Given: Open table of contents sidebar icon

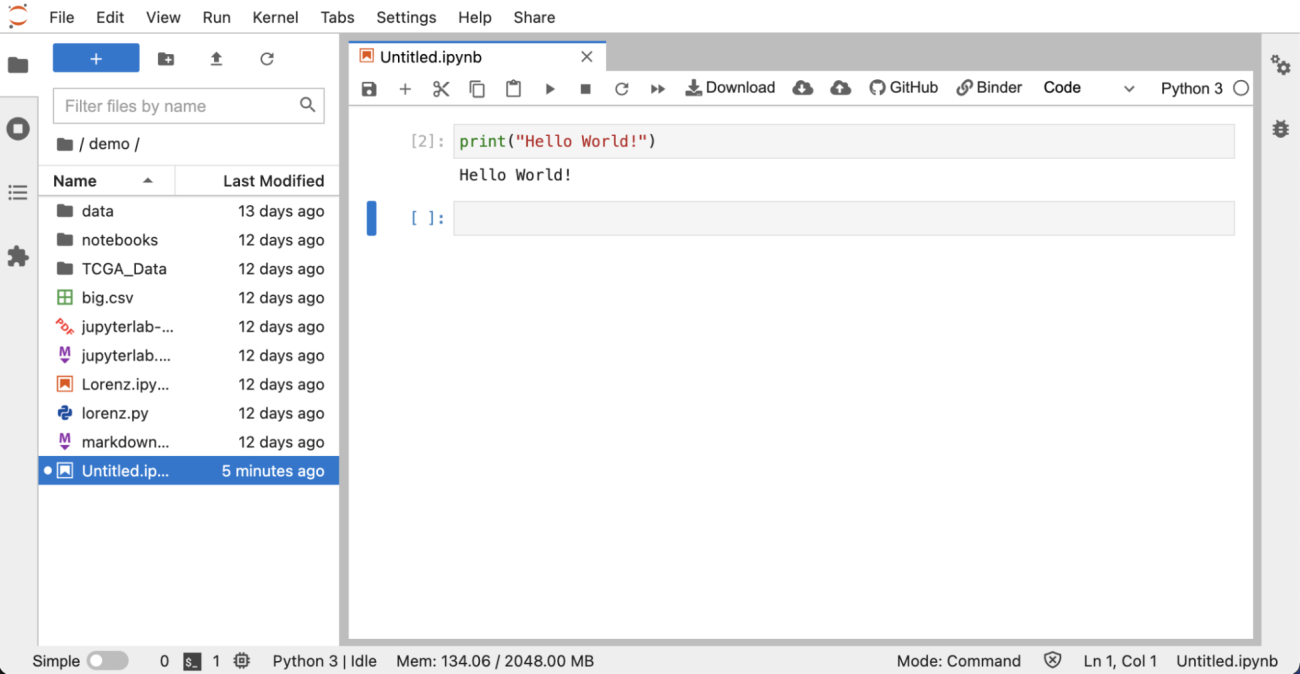Looking at the screenshot, I should [18, 192].
